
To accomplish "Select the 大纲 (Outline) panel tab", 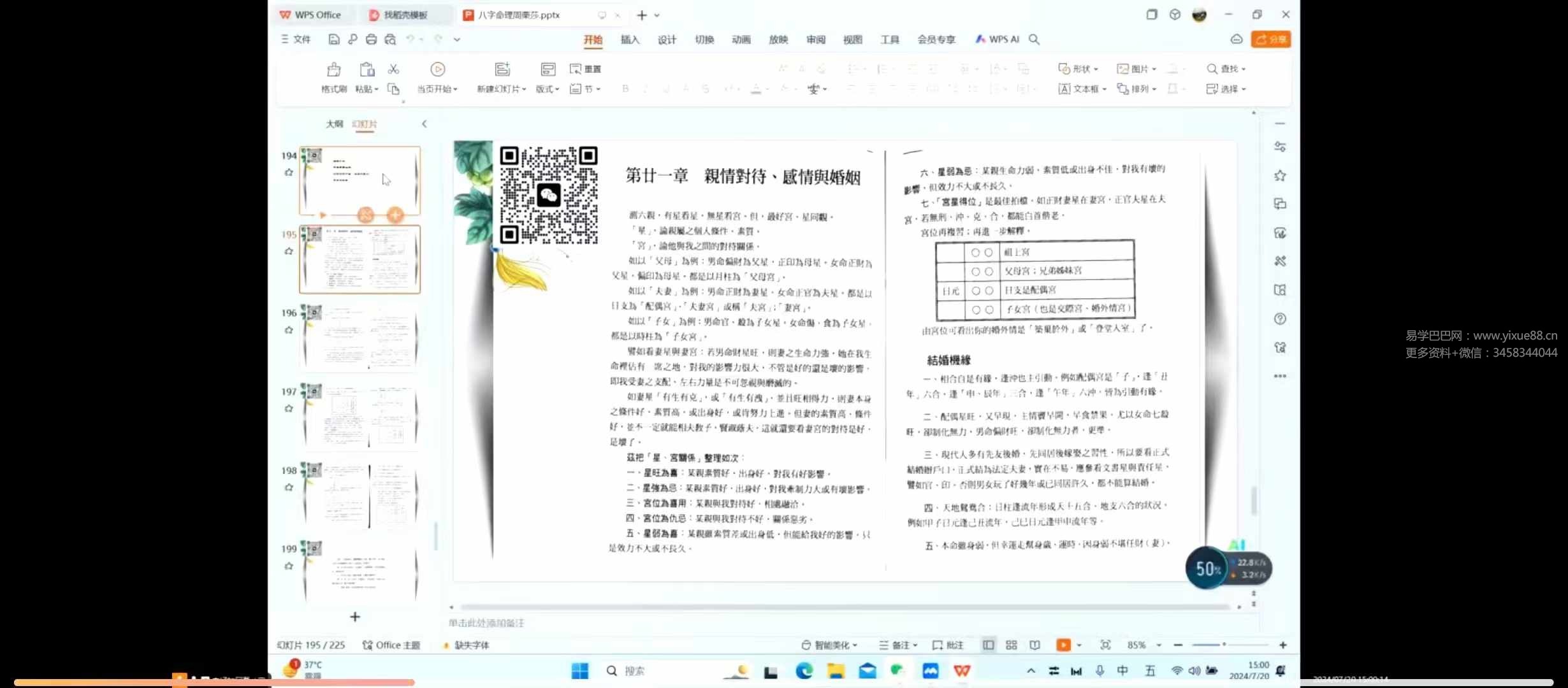I will coord(334,124).
